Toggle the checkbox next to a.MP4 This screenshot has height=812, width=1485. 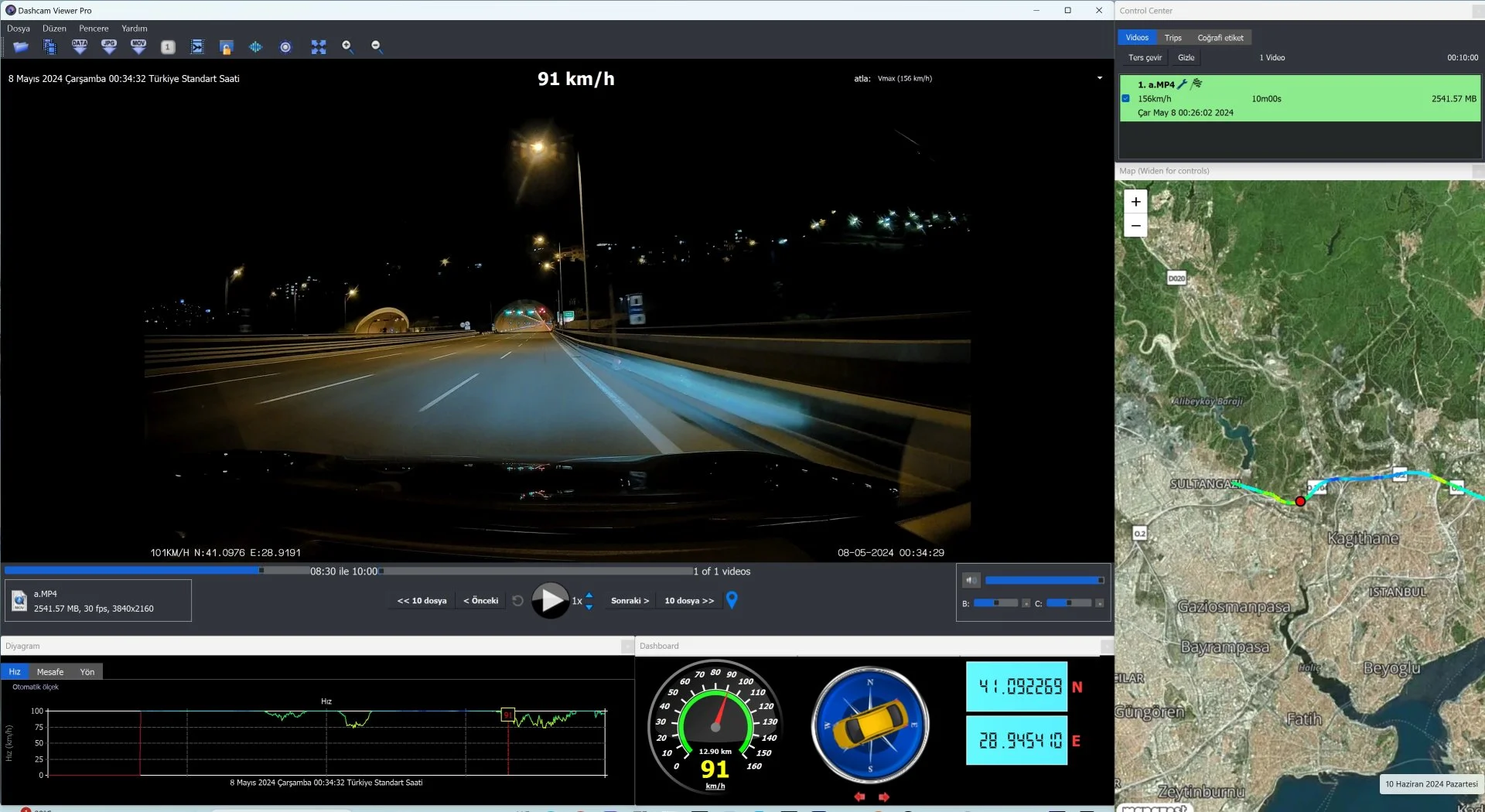[x=1125, y=98]
